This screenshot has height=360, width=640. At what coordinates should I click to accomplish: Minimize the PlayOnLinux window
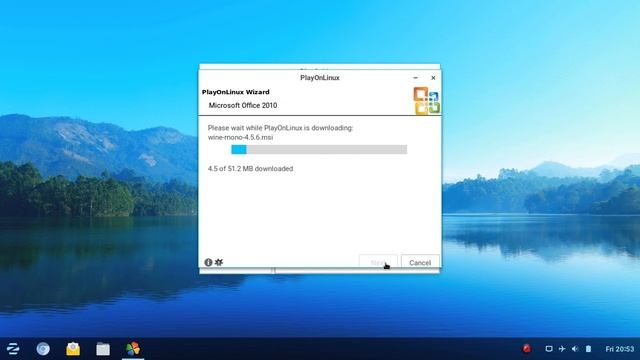(416, 78)
